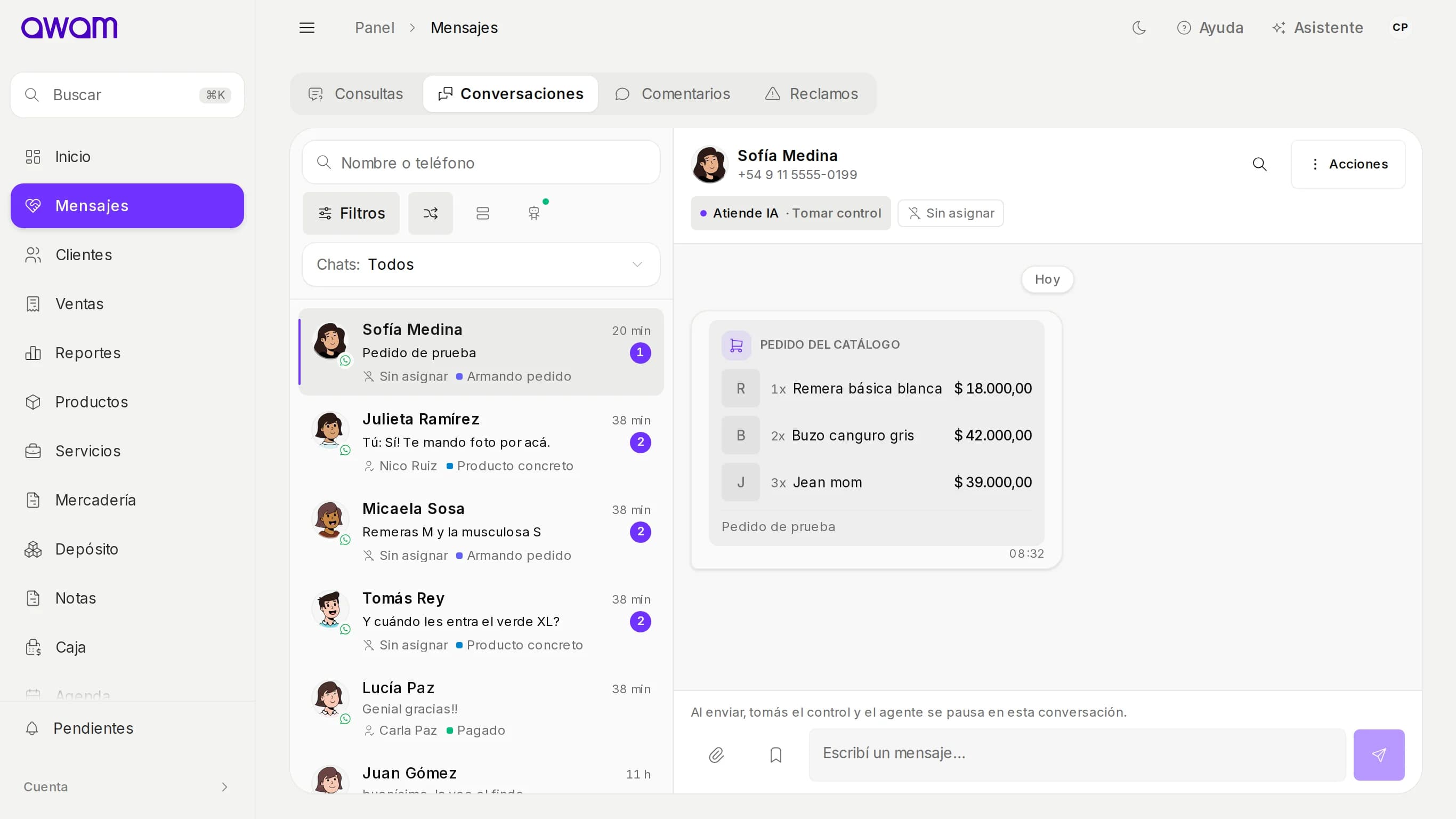Open the Asistente panel
This screenshot has height=819, width=1456.
click(1317, 28)
